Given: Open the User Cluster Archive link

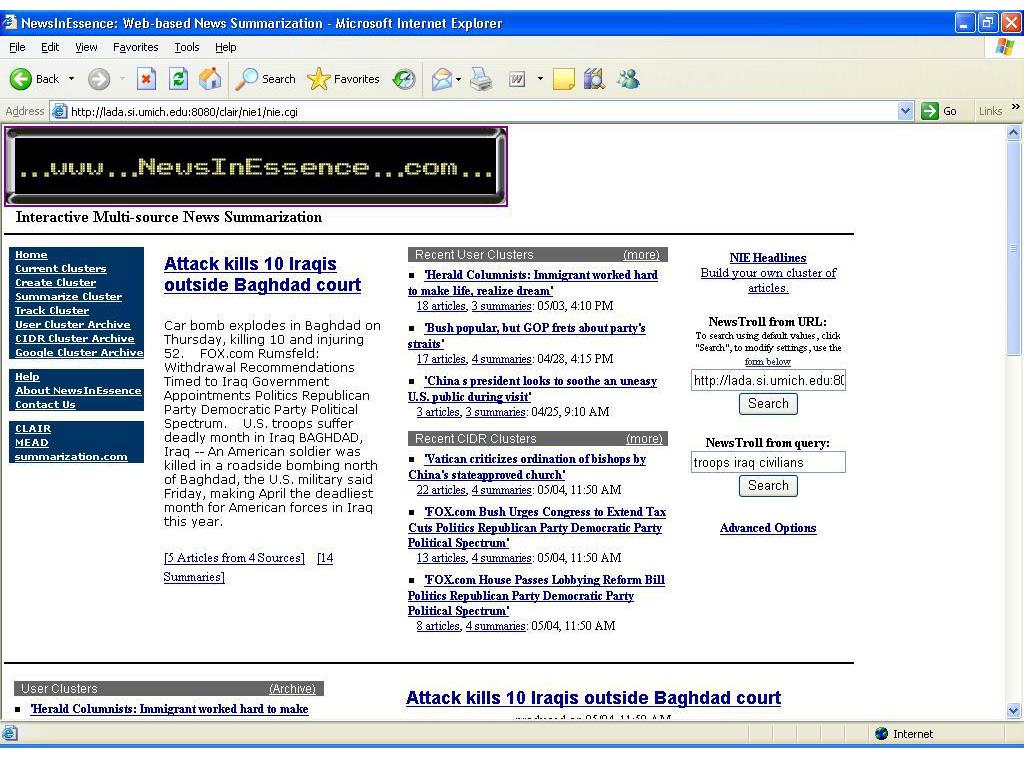Looking at the screenshot, I should pyautogui.click(x=72, y=325).
